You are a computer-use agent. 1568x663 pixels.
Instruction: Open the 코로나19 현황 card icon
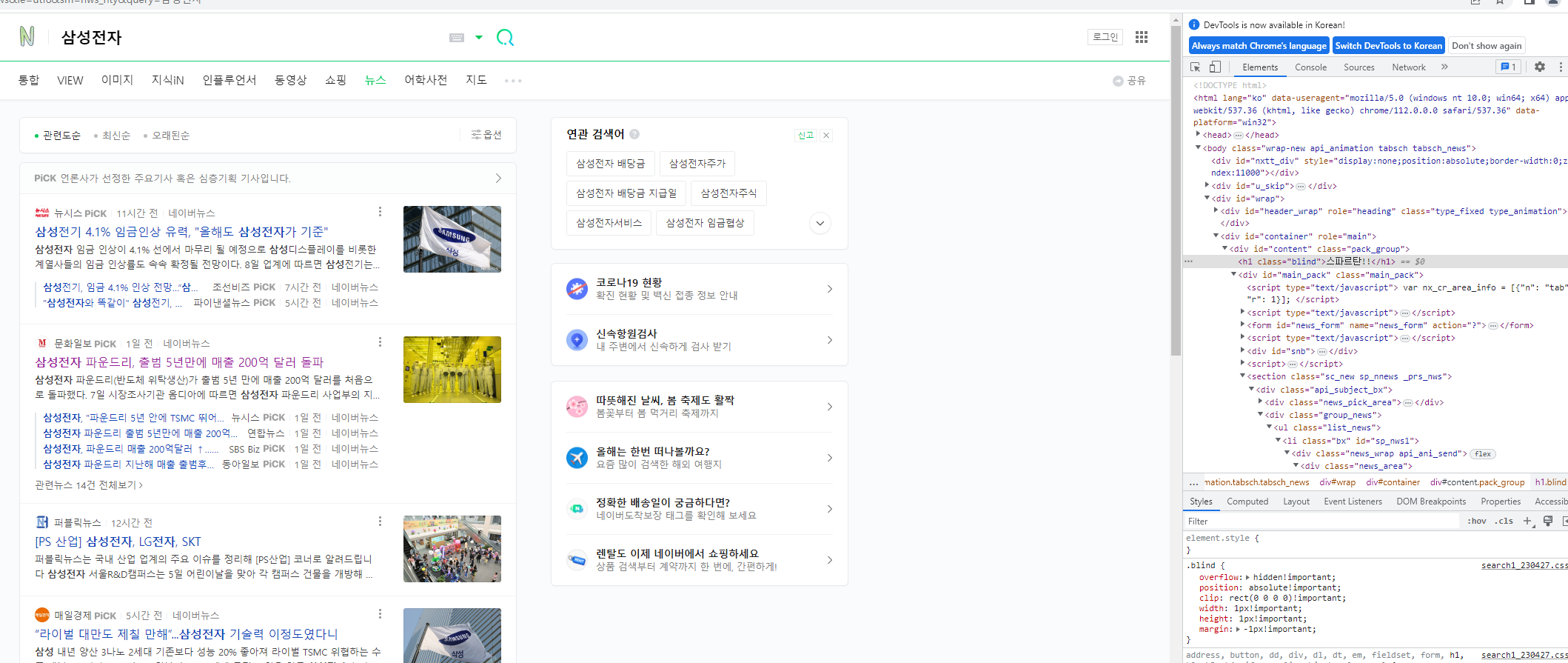577,289
